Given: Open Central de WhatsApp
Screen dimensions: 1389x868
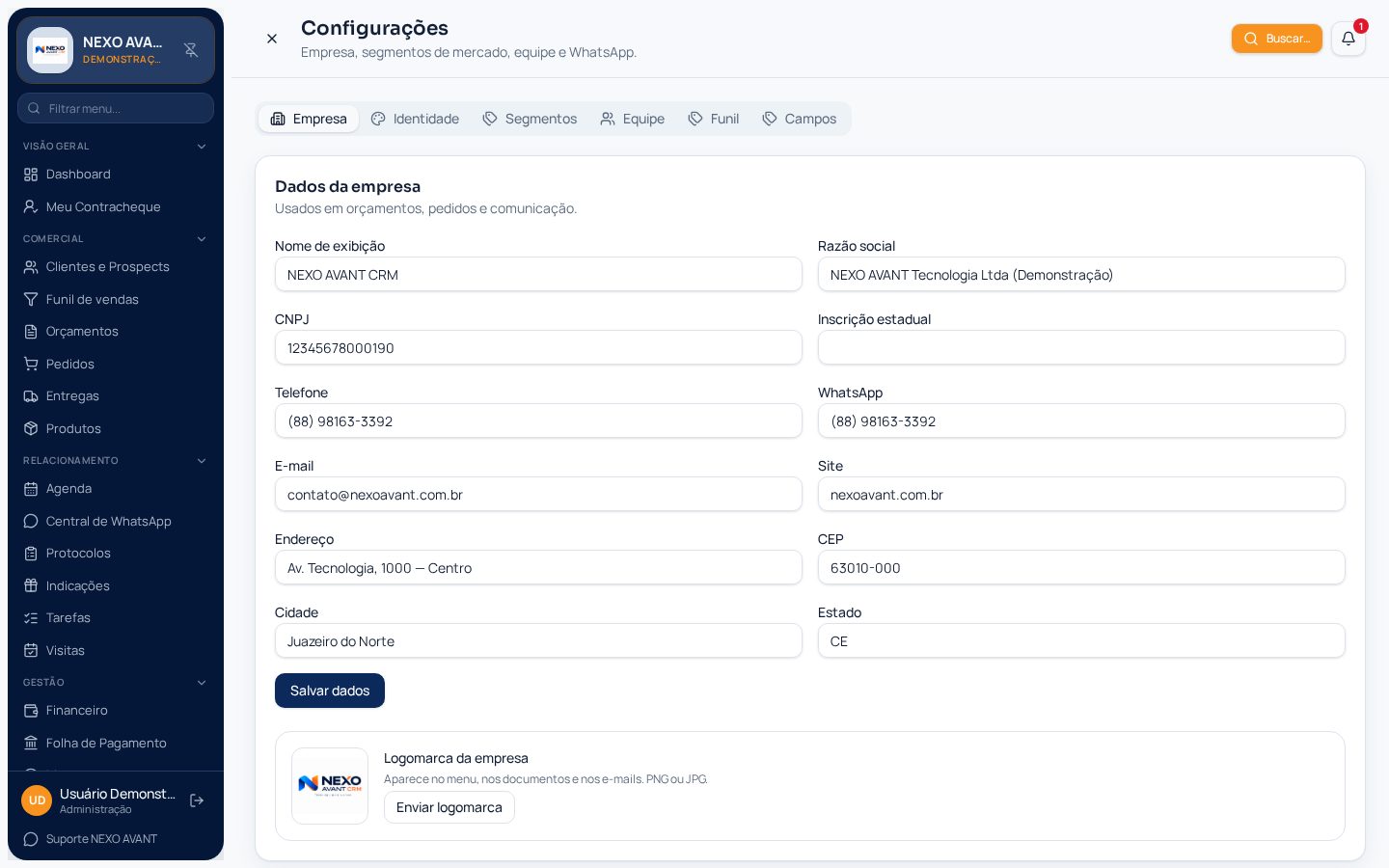Looking at the screenshot, I should click(116, 522).
